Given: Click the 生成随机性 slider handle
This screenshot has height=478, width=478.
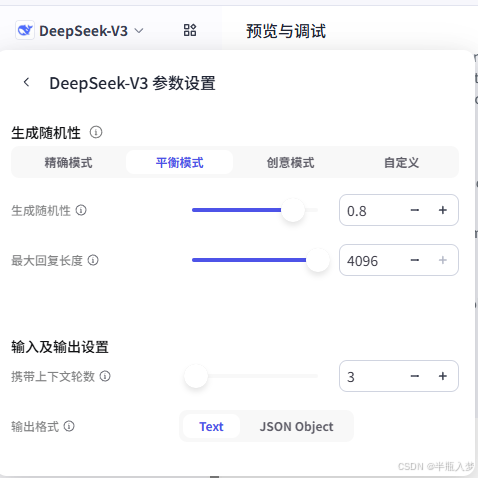Looking at the screenshot, I should pos(293,210).
